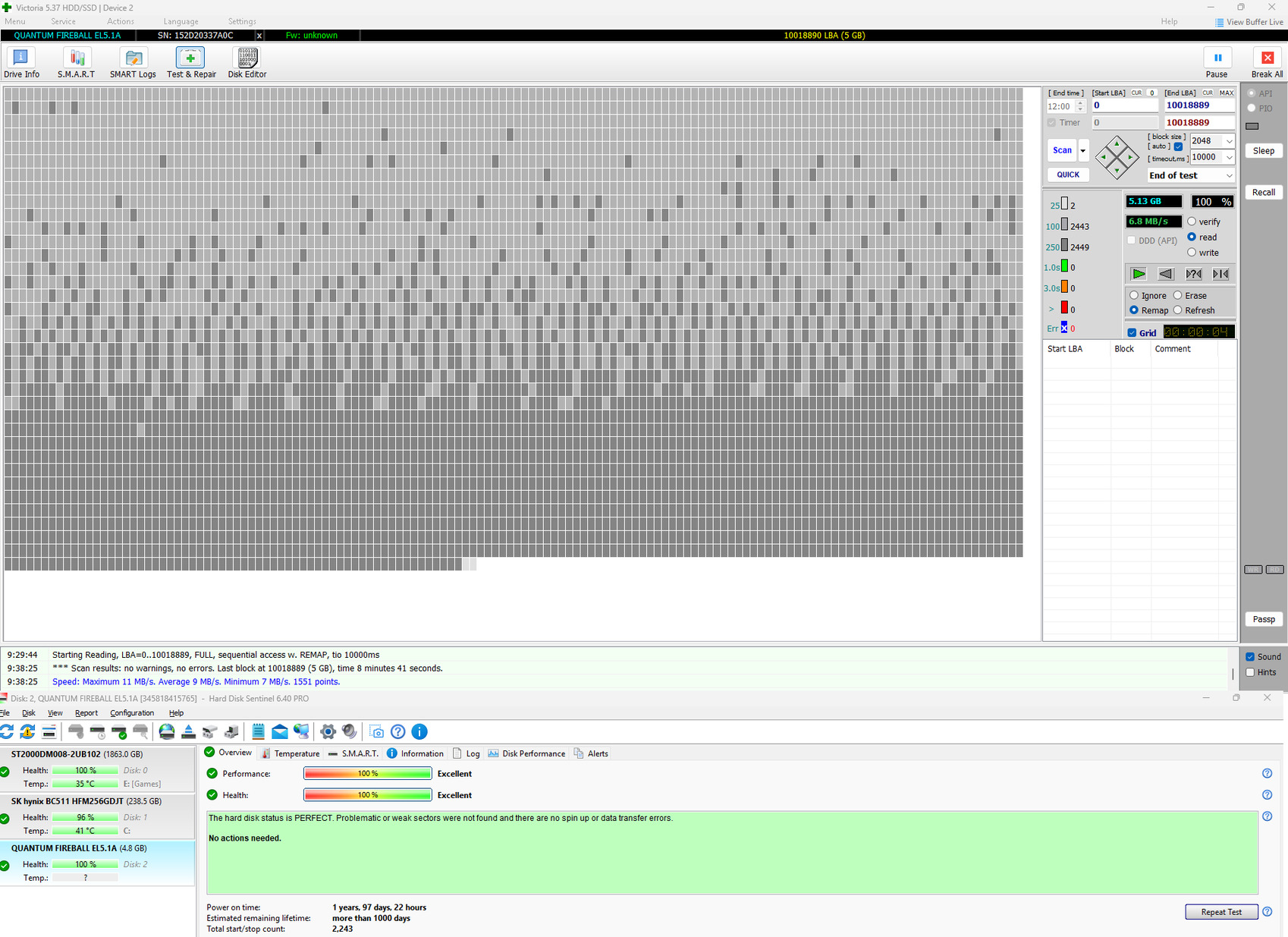Click the forward scan play arrow
The height and width of the screenshot is (937, 1288).
pyautogui.click(x=1139, y=274)
